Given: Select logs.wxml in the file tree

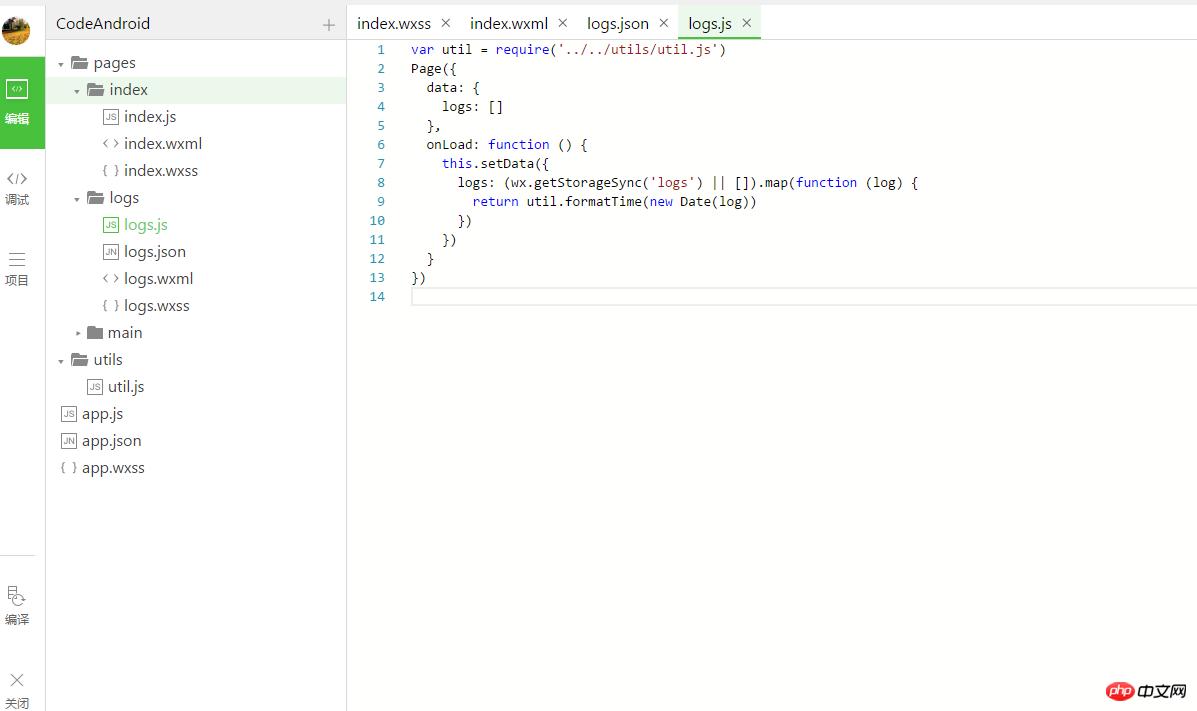Looking at the screenshot, I should click(x=158, y=279).
